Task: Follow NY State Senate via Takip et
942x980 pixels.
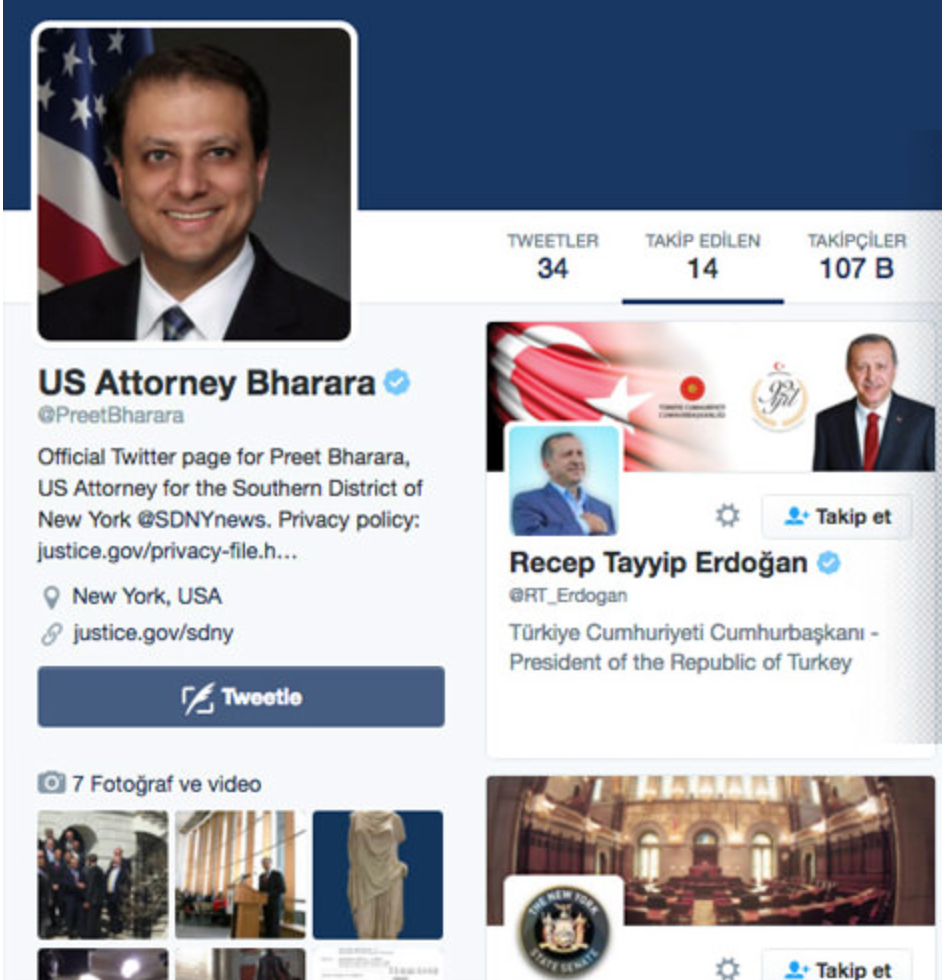Action: point(836,966)
